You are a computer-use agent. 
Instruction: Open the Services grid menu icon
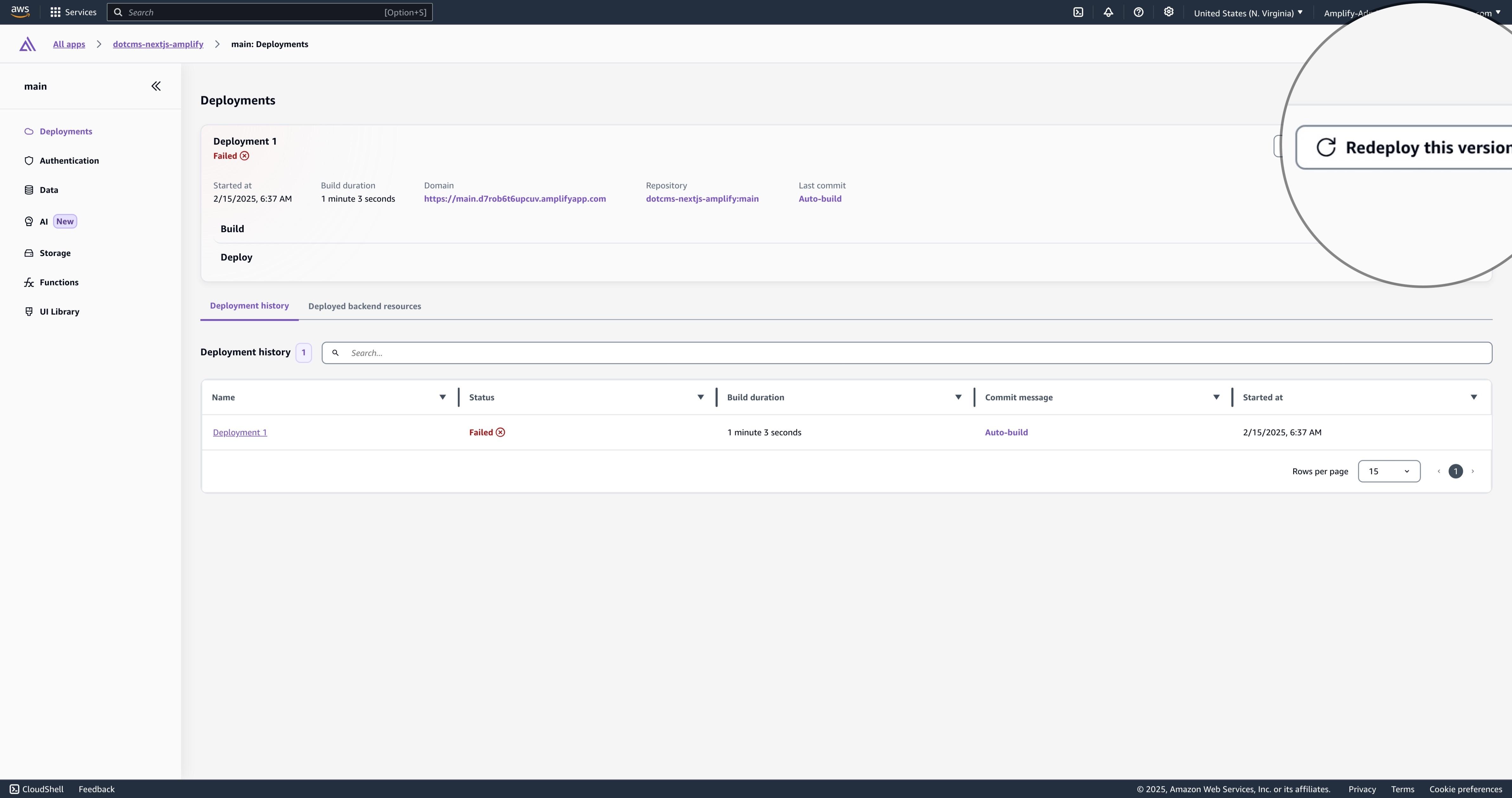55,12
